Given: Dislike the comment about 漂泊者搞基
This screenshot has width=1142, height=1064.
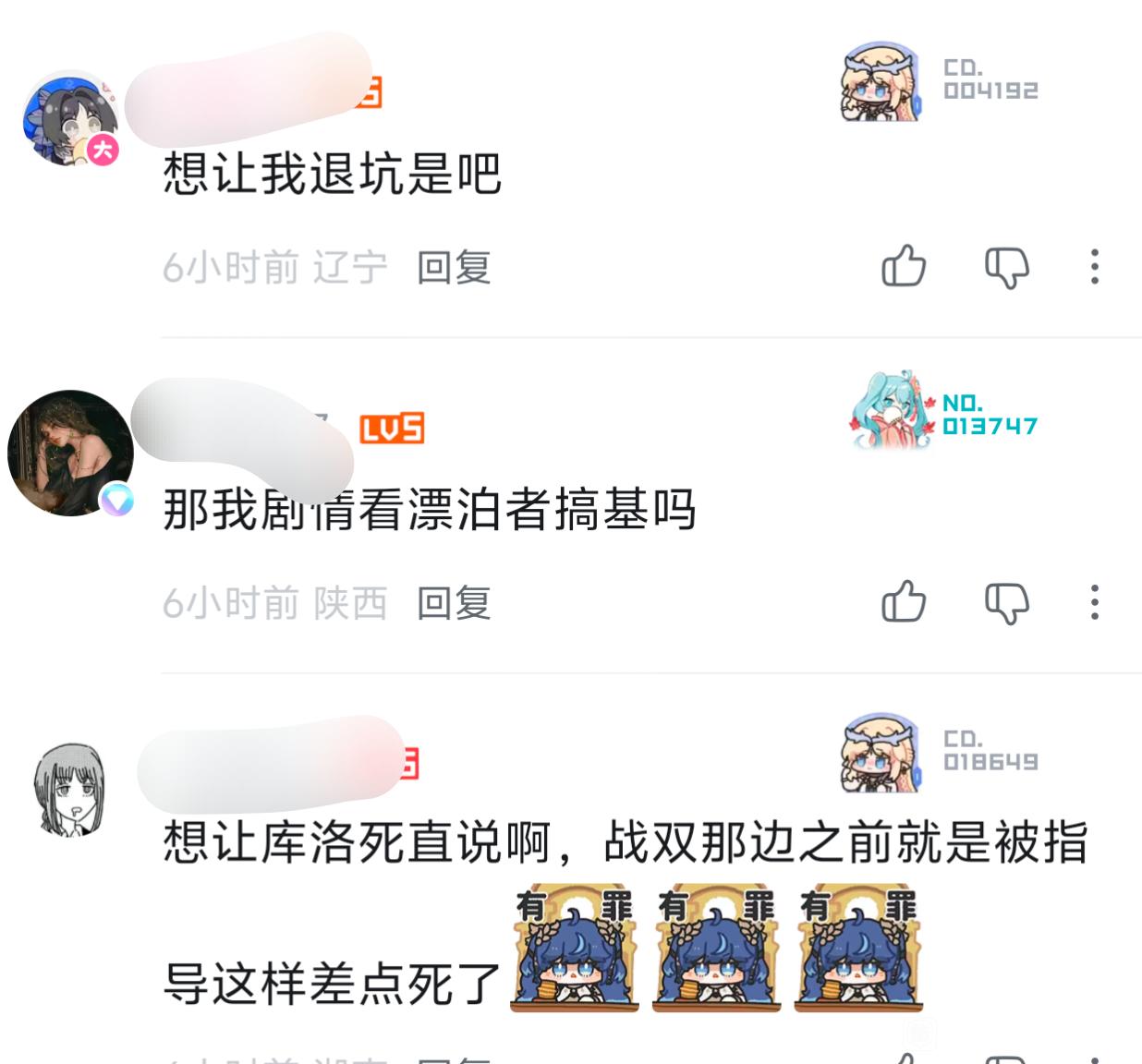Looking at the screenshot, I should (x=1006, y=603).
